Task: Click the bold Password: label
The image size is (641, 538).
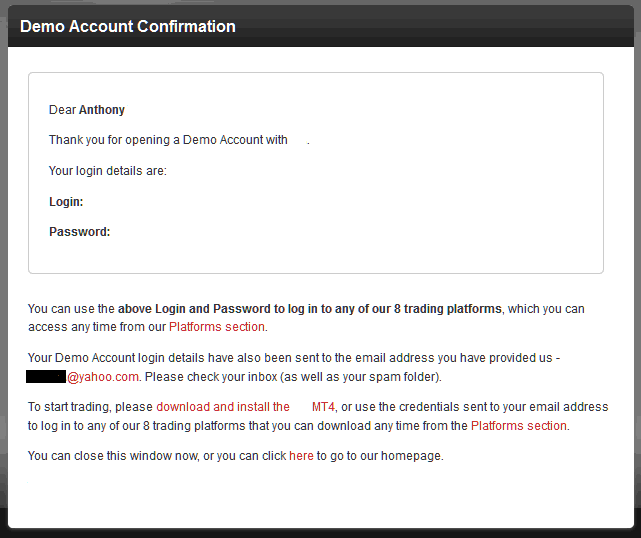Action: click(x=80, y=232)
